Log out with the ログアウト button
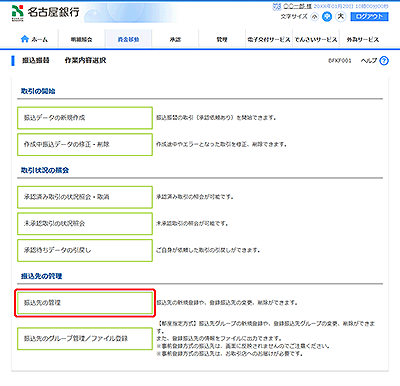400x386 pixels. 369,17
